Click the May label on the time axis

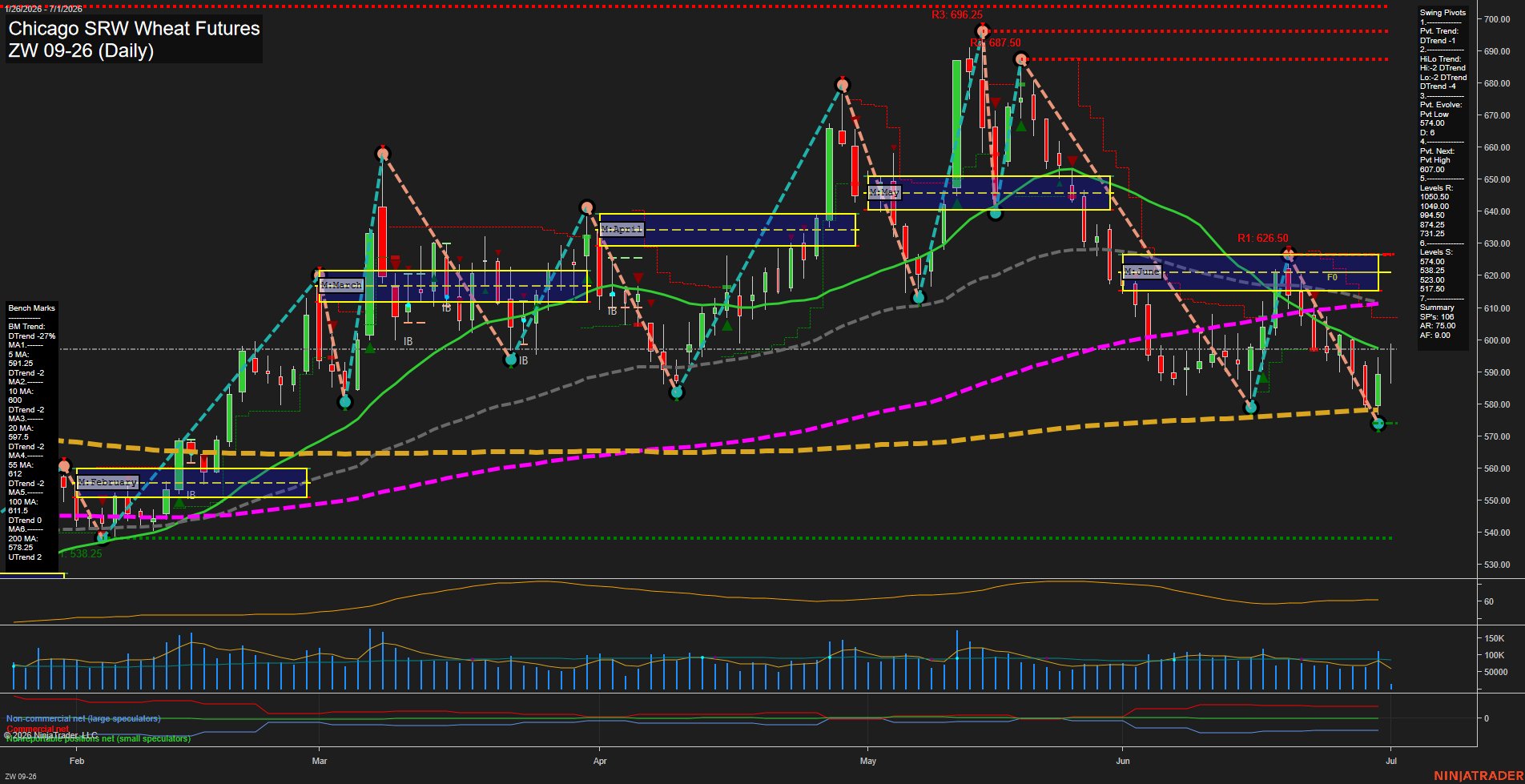click(x=868, y=761)
